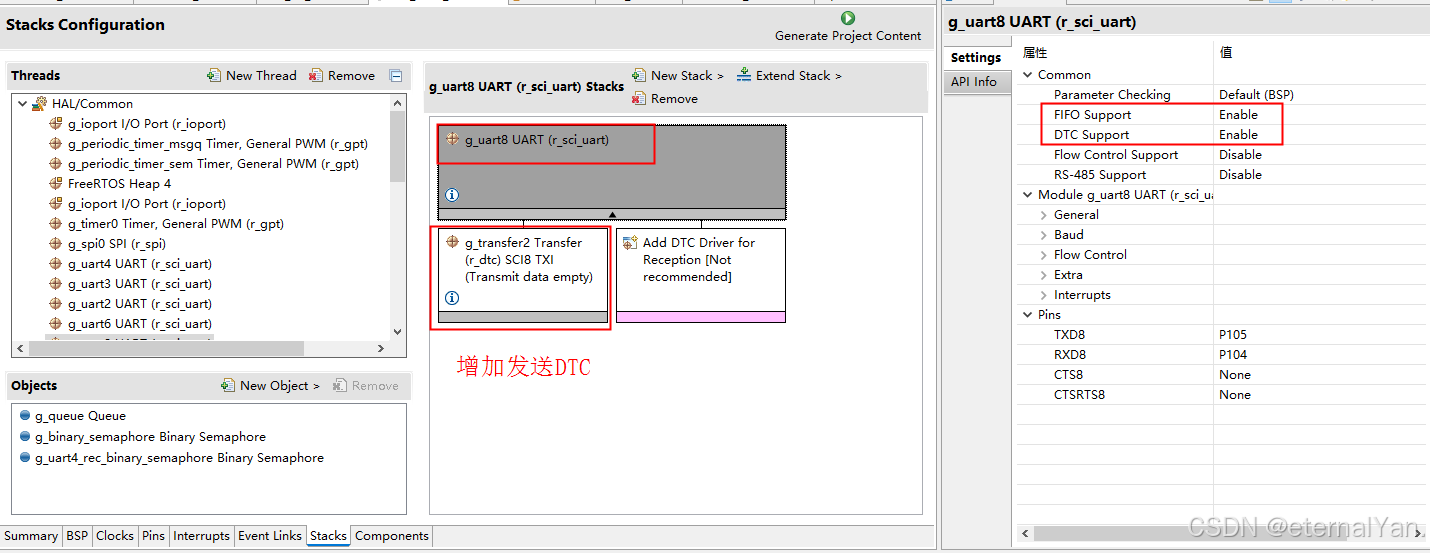Collapse the Pins properties section
Screen dimensions: 1430x553
coord(1028,314)
